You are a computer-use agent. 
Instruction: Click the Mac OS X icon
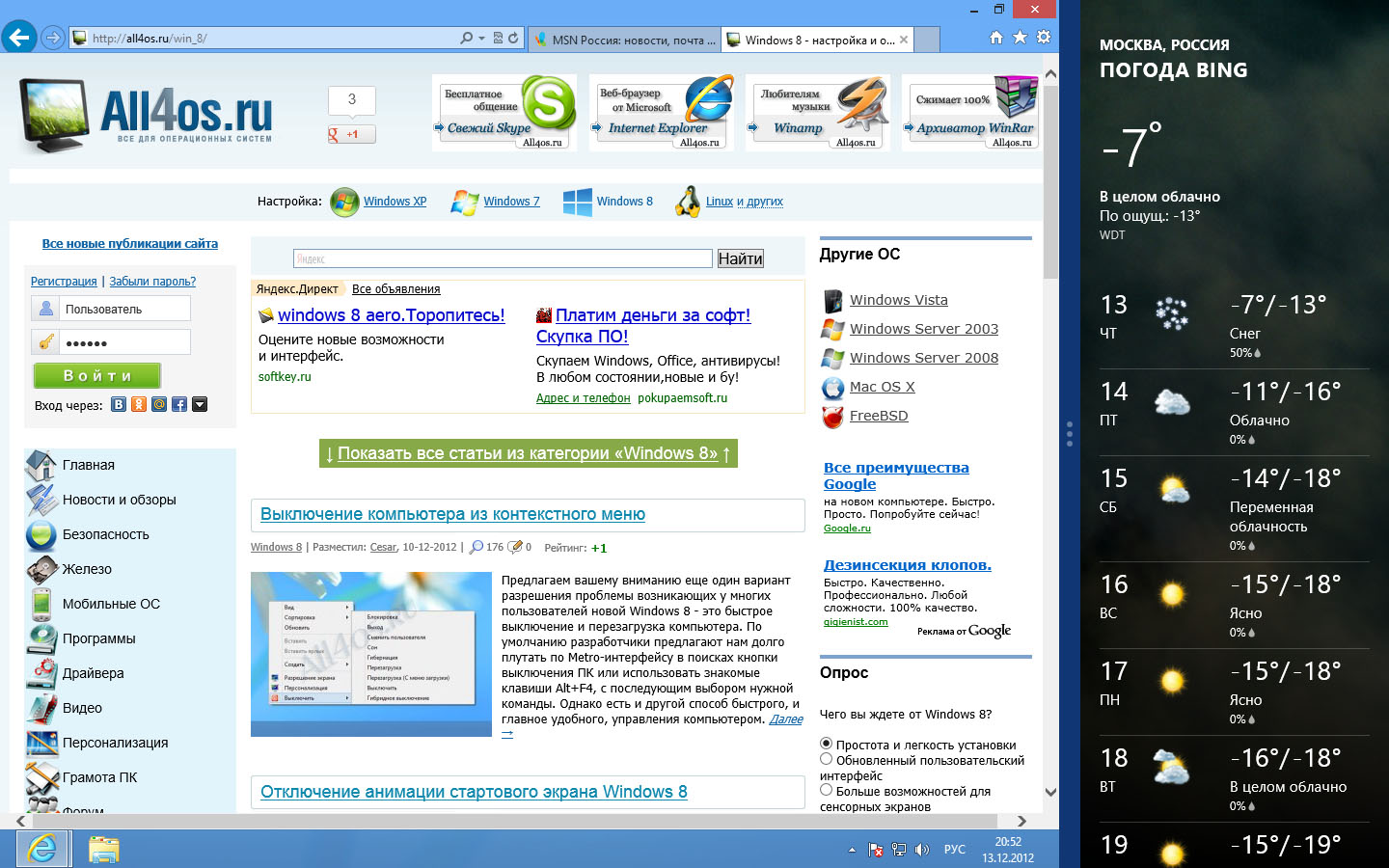click(x=832, y=388)
